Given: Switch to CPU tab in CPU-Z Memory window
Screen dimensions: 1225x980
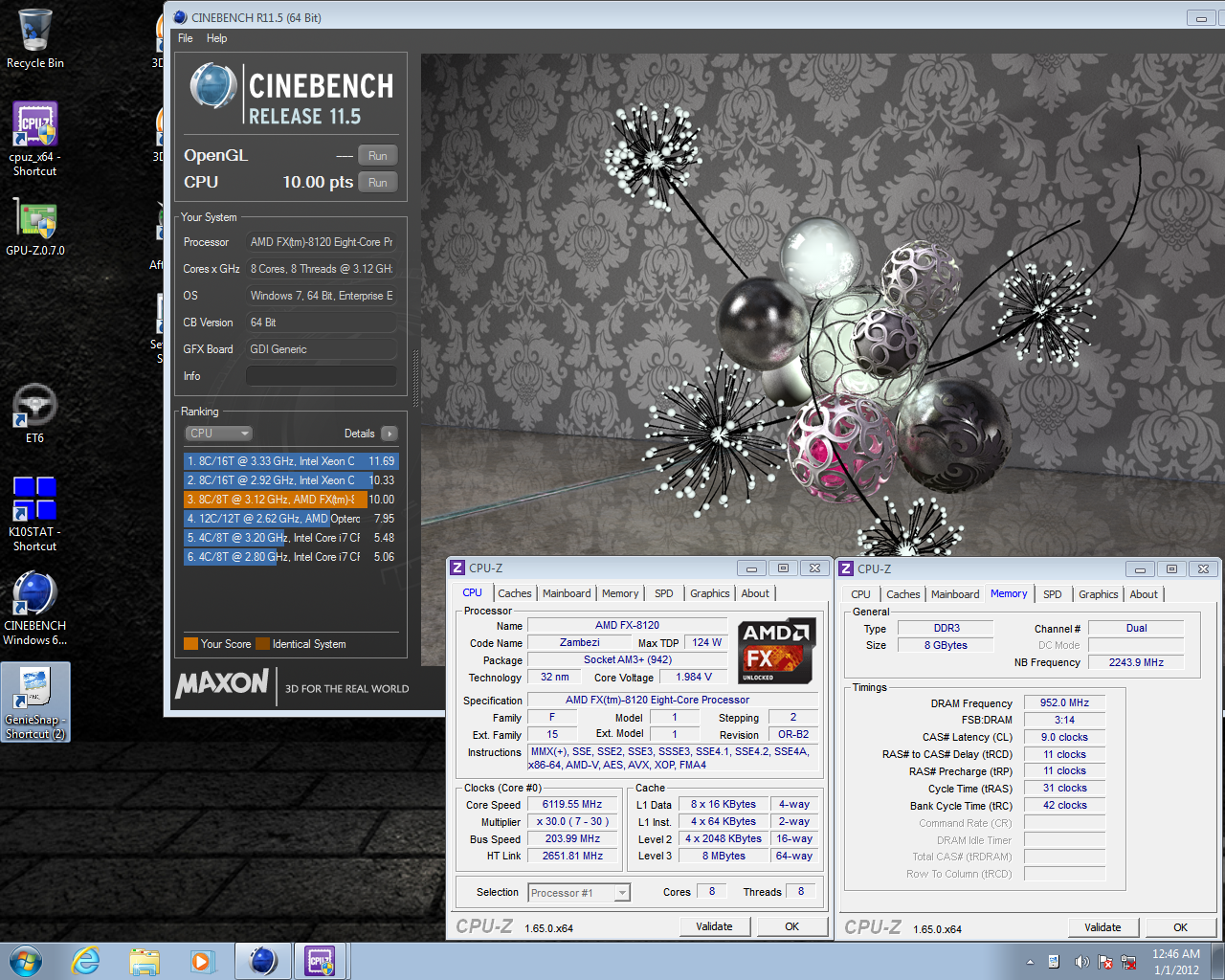Looking at the screenshot, I should (x=861, y=594).
